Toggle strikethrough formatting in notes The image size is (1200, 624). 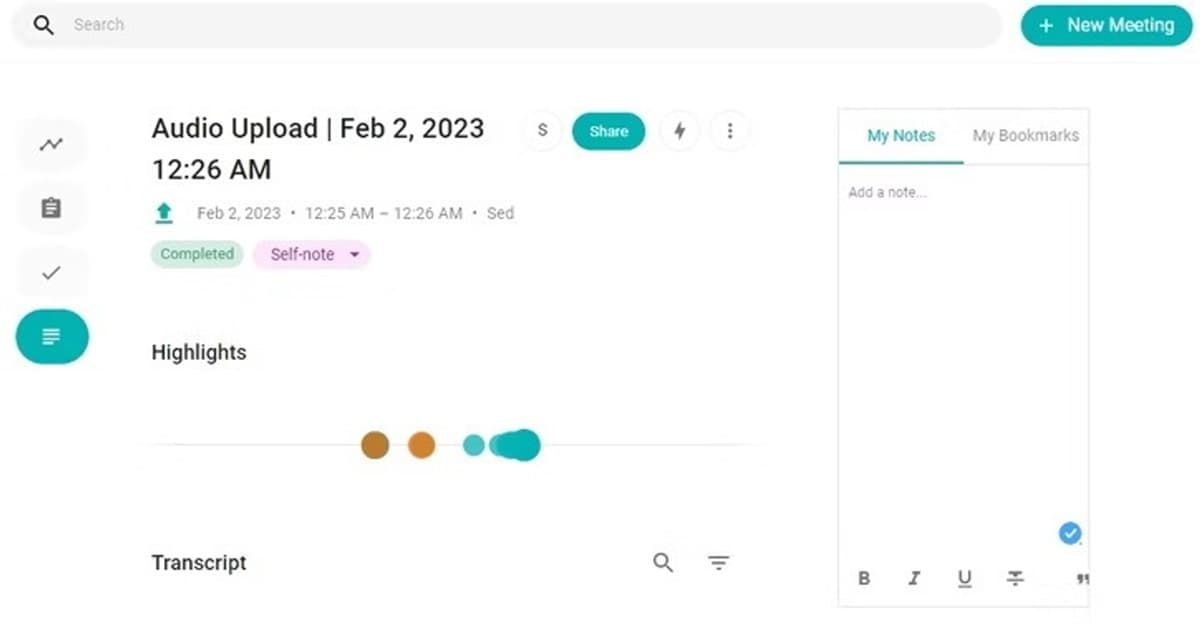(x=1015, y=578)
